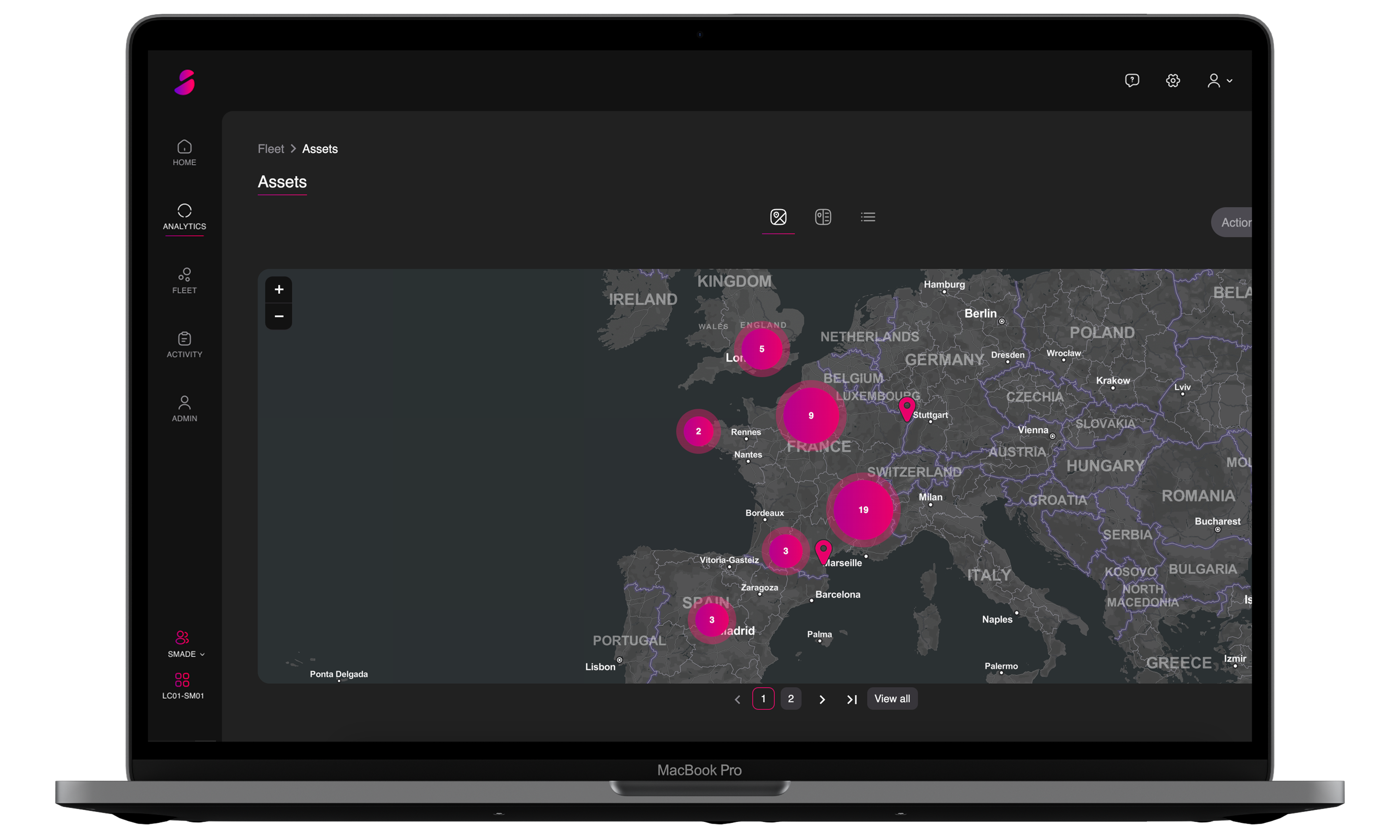Click Hamburg label on map
The image size is (1400, 840).
point(944,284)
